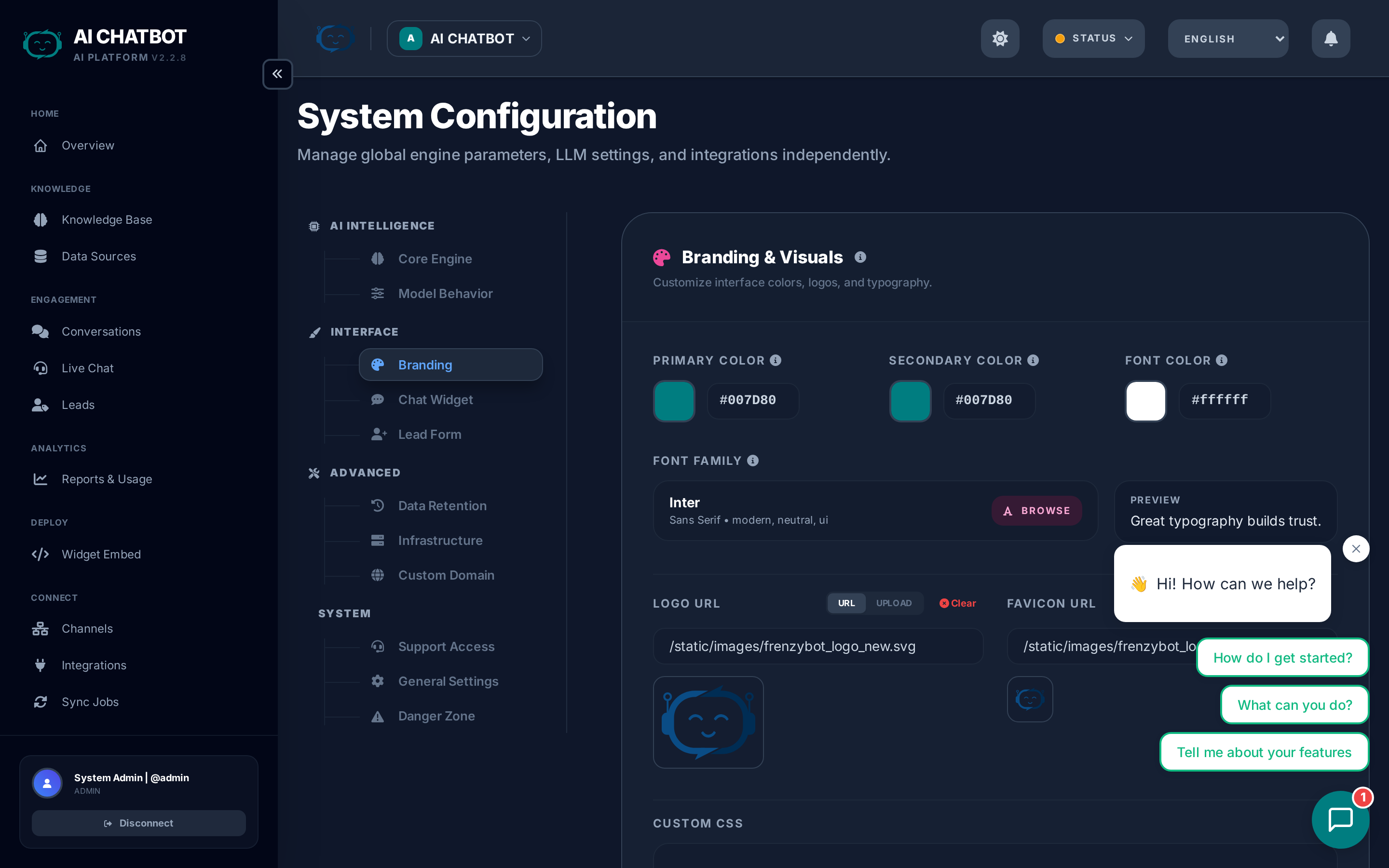The height and width of the screenshot is (868, 1389).
Task: Click info icon next to Primary Color
Action: (776, 361)
